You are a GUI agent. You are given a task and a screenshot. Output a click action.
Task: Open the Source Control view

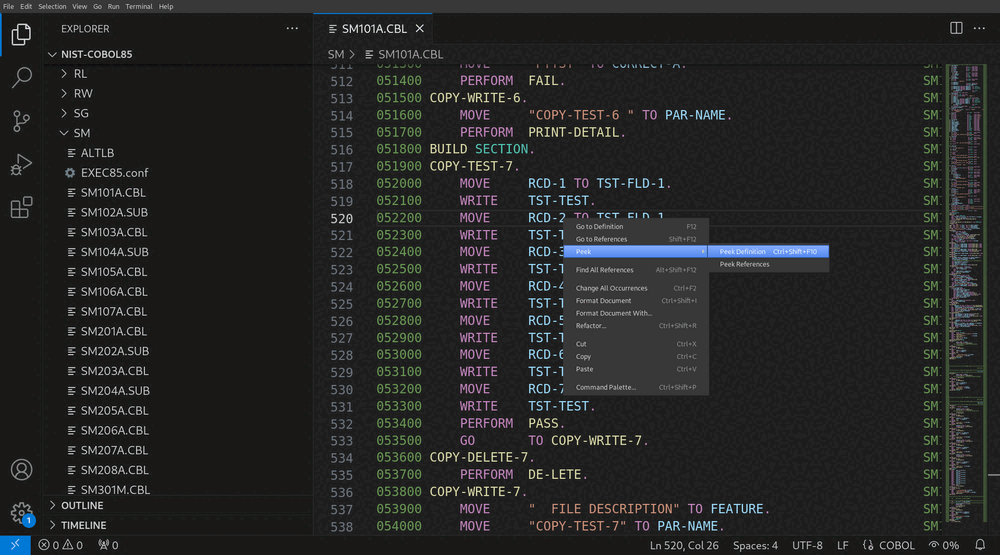[21, 121]
